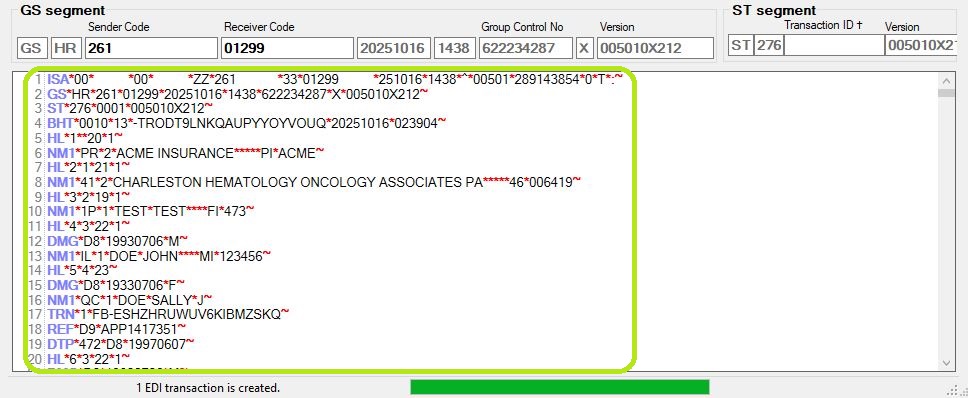Screen dimensions: 968x398
Task: Click the HR functional code box
Action: pyautogui.click(x=67, y=48)
